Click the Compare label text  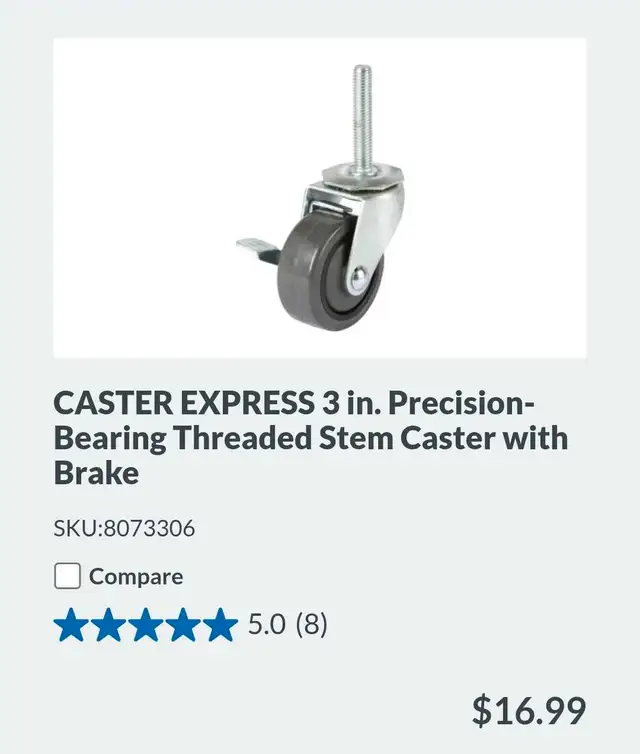(136, 577)
